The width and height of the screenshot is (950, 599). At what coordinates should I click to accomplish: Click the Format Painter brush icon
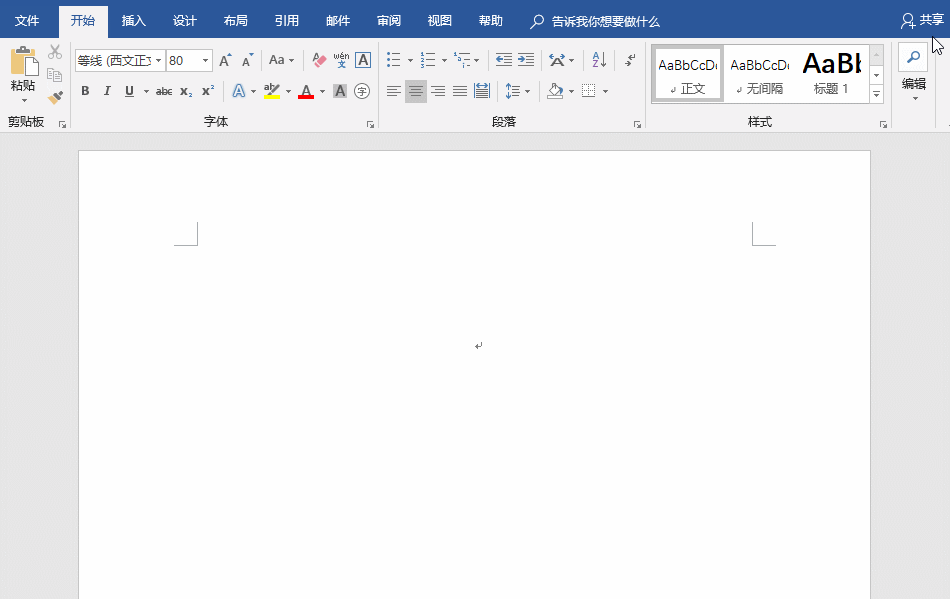pyautogui.click(x=55, y=98)
